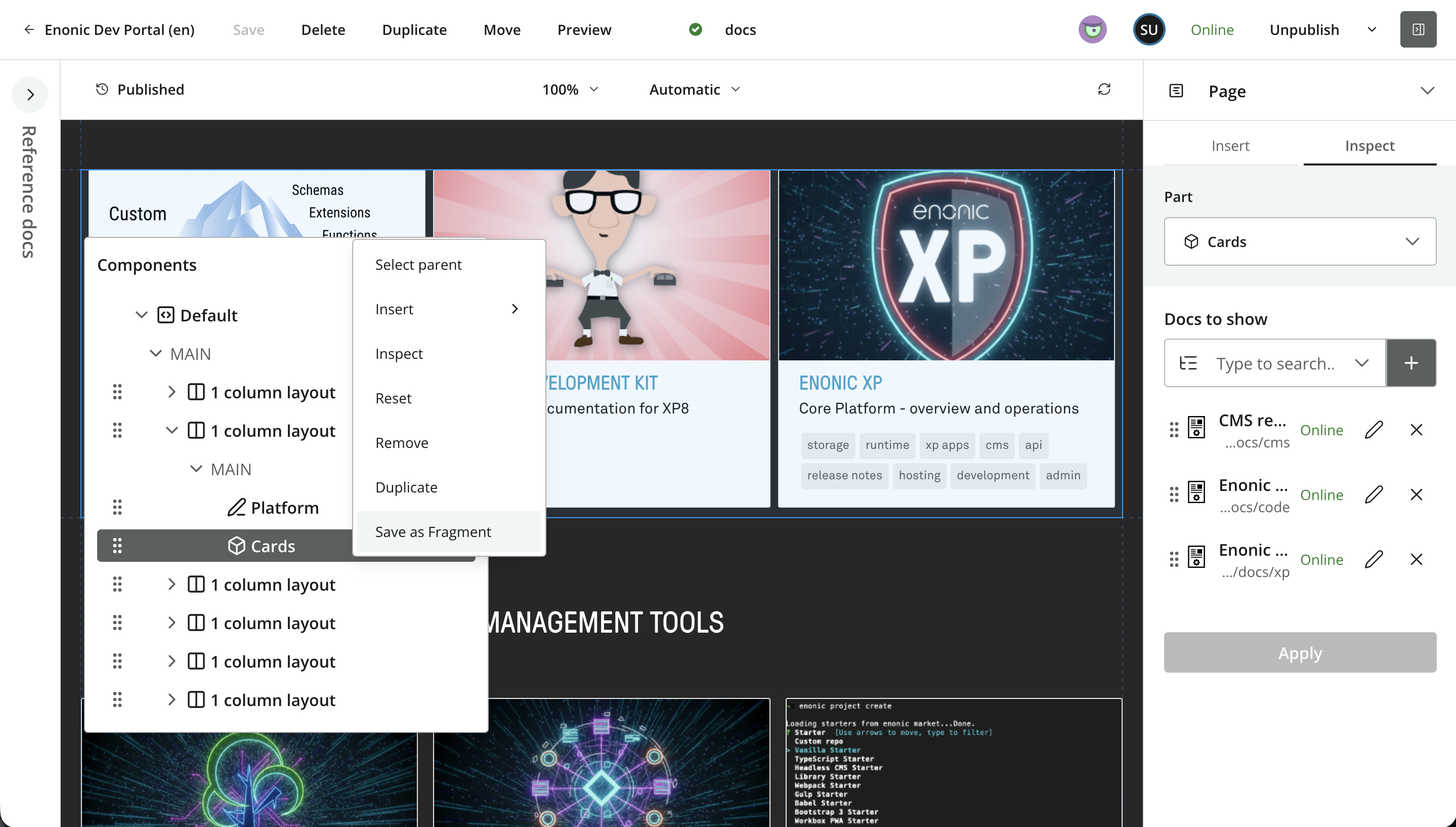This screenshot has width=1456, height=827.
Task: Collapse the Default page tree node
Action: pos(141,315)
